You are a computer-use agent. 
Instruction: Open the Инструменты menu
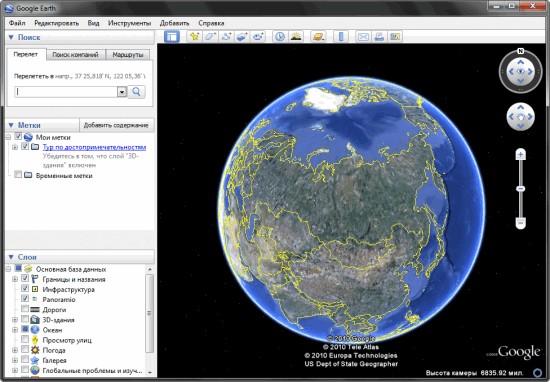click(129, 23)
